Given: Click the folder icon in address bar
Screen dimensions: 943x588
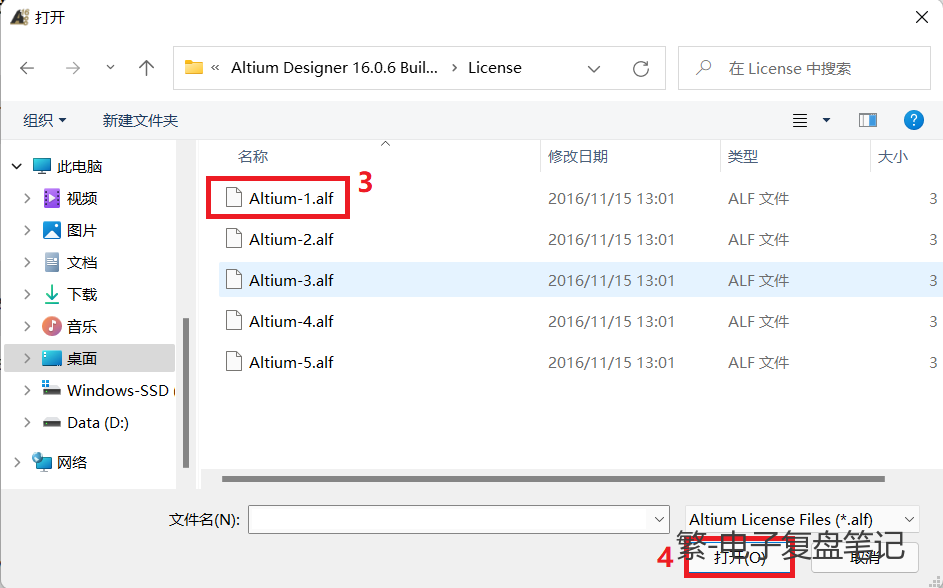Looking at the screenshot, I should click(194, 67).
